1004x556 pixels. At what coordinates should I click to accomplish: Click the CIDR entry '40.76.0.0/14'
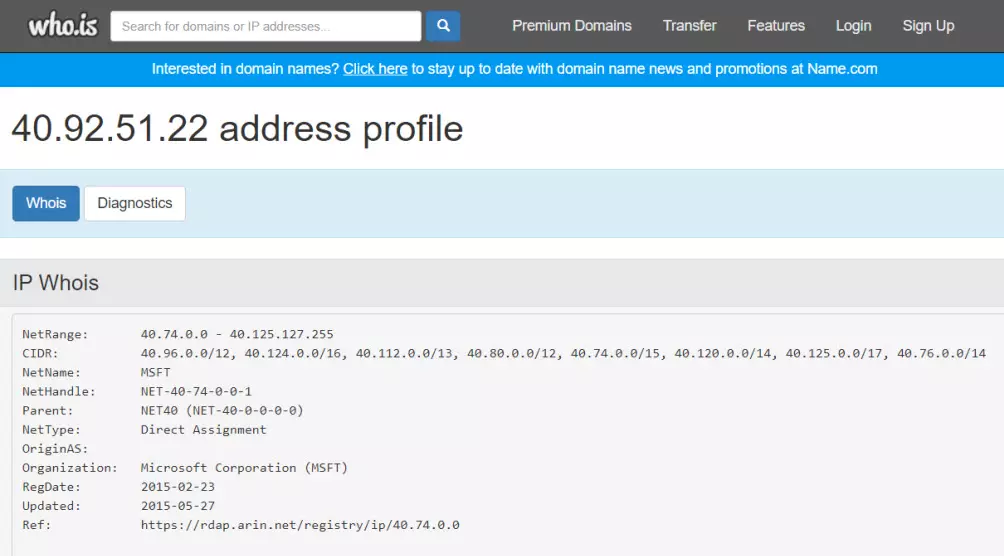pos(941,354)
